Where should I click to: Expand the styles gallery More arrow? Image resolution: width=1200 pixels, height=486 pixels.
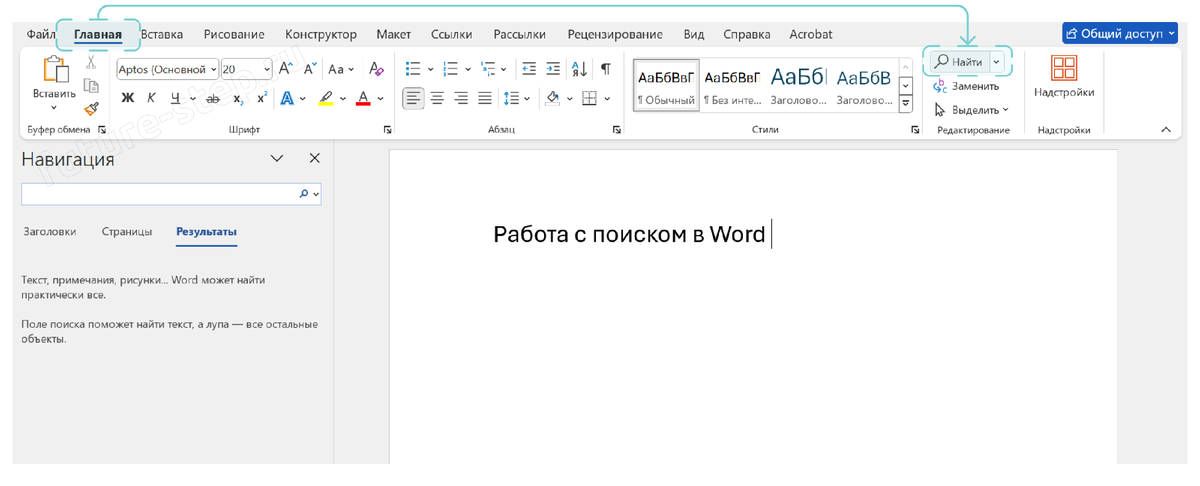[x=906, y=103]
